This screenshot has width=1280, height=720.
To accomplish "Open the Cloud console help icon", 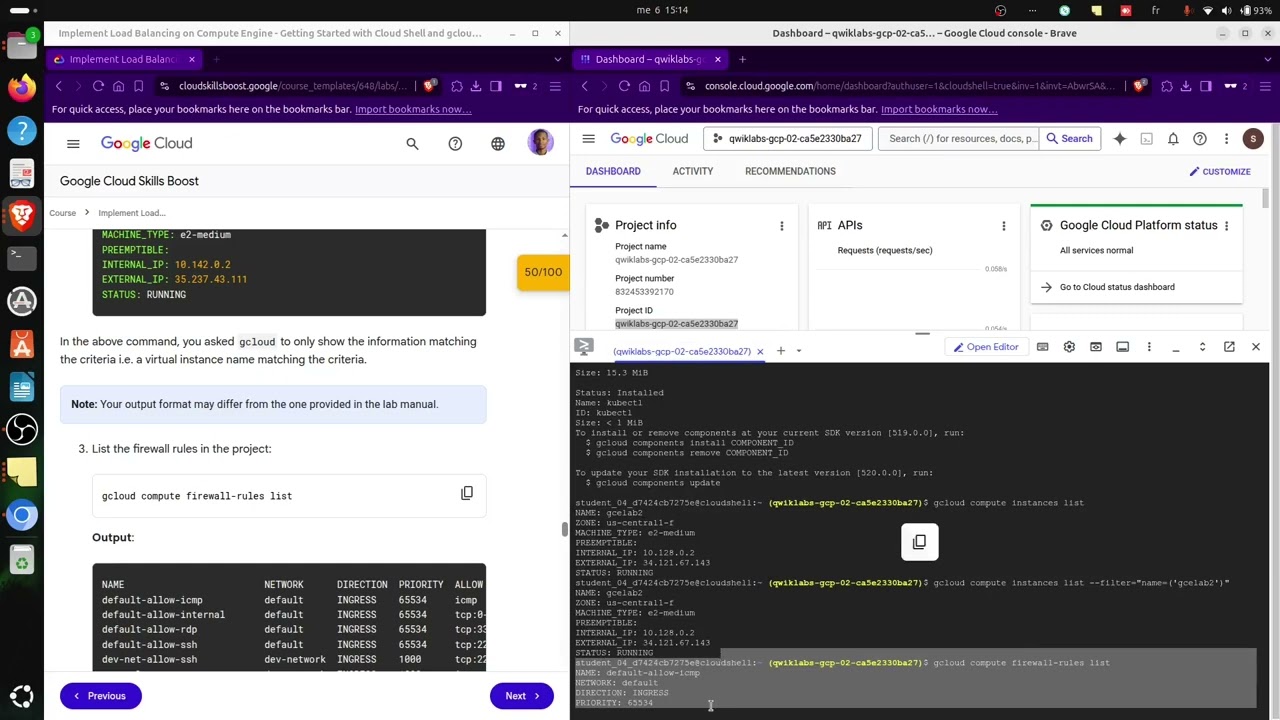I will 1200,139.
